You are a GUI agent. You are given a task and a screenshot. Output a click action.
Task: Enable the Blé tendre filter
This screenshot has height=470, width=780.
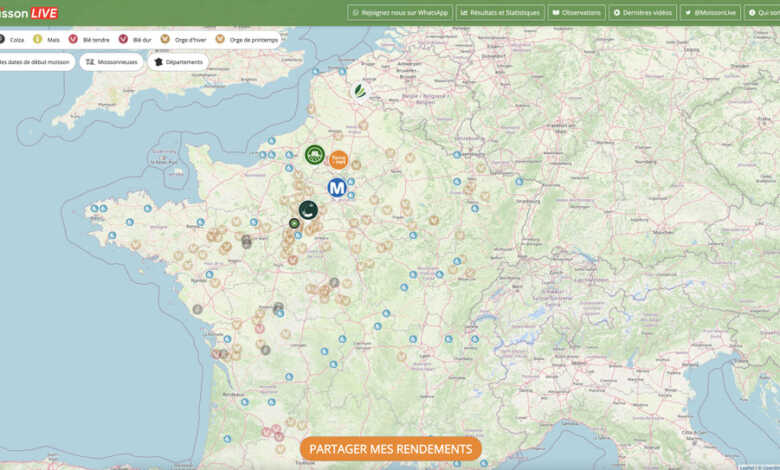tap(88, 39)
